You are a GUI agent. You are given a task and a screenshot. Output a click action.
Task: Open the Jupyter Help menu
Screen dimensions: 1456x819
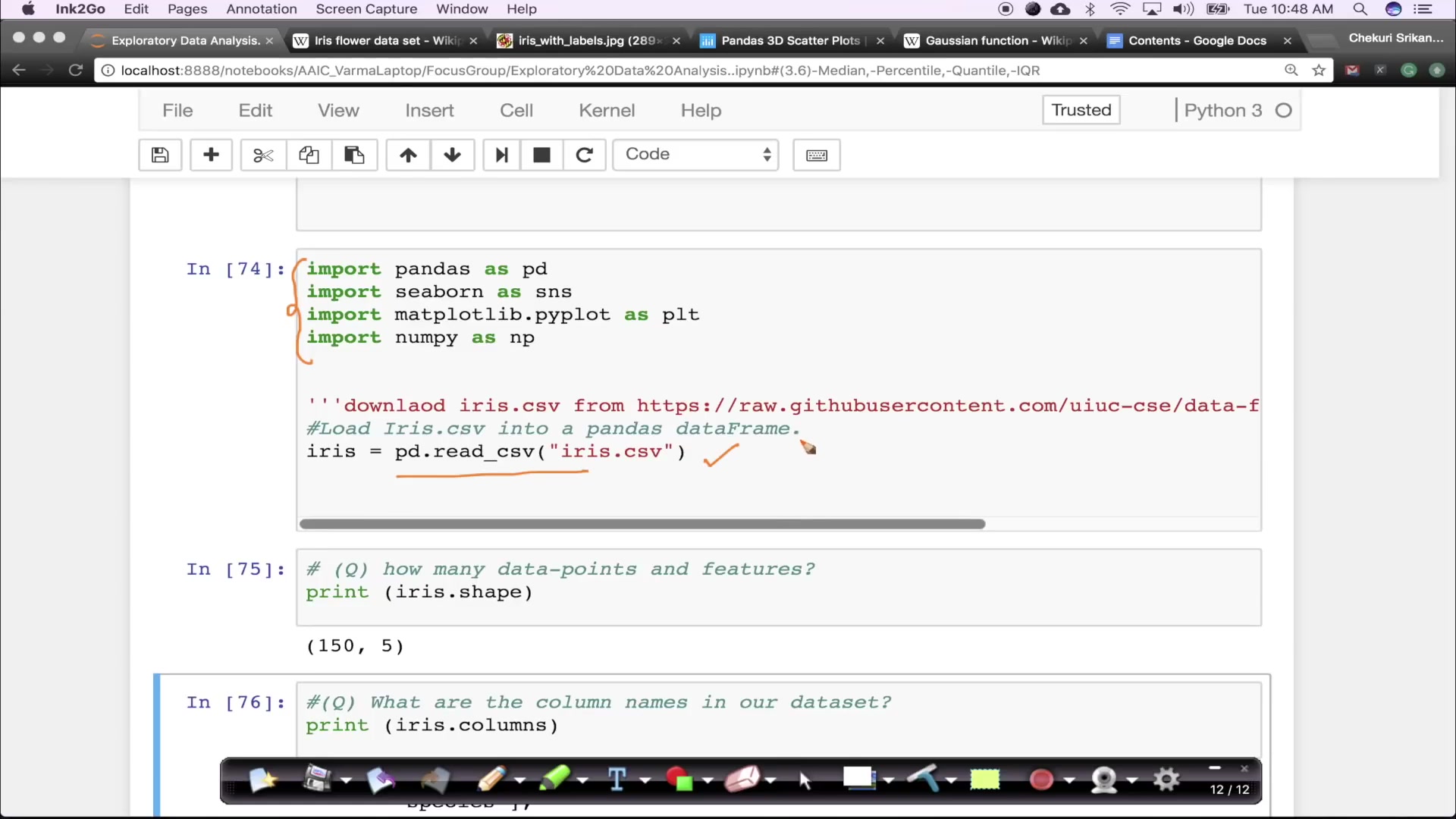coord(701,111)
